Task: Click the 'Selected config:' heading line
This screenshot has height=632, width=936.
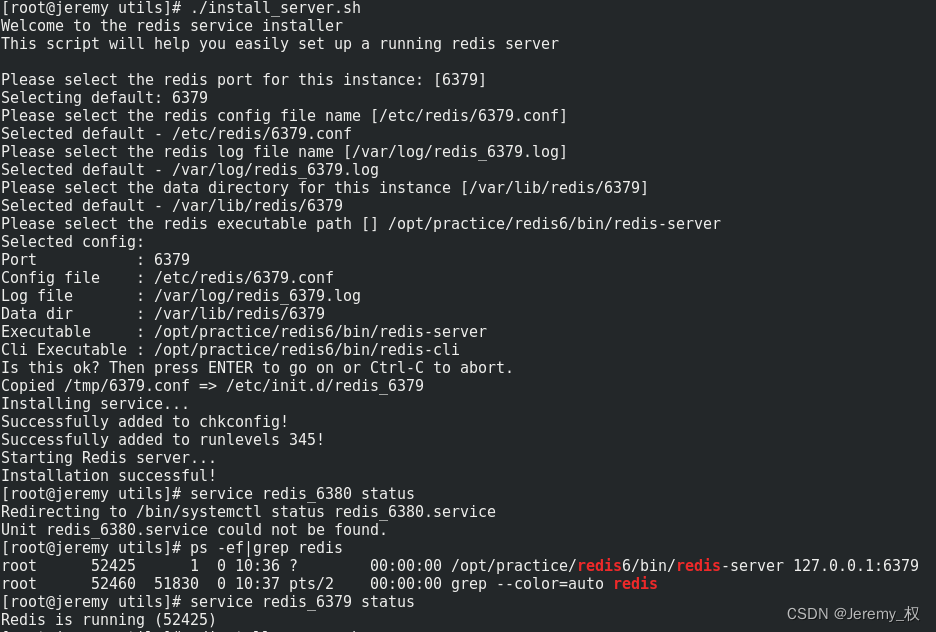Action: 73,242
